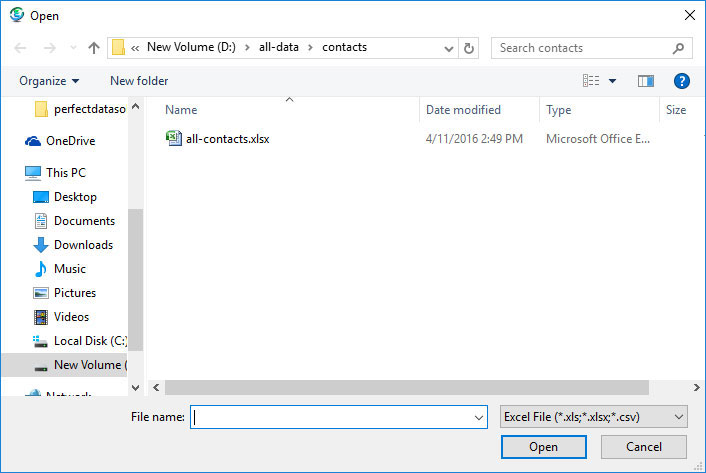
Task: Click the change view layout icon
Action: [x=591, y=81]
